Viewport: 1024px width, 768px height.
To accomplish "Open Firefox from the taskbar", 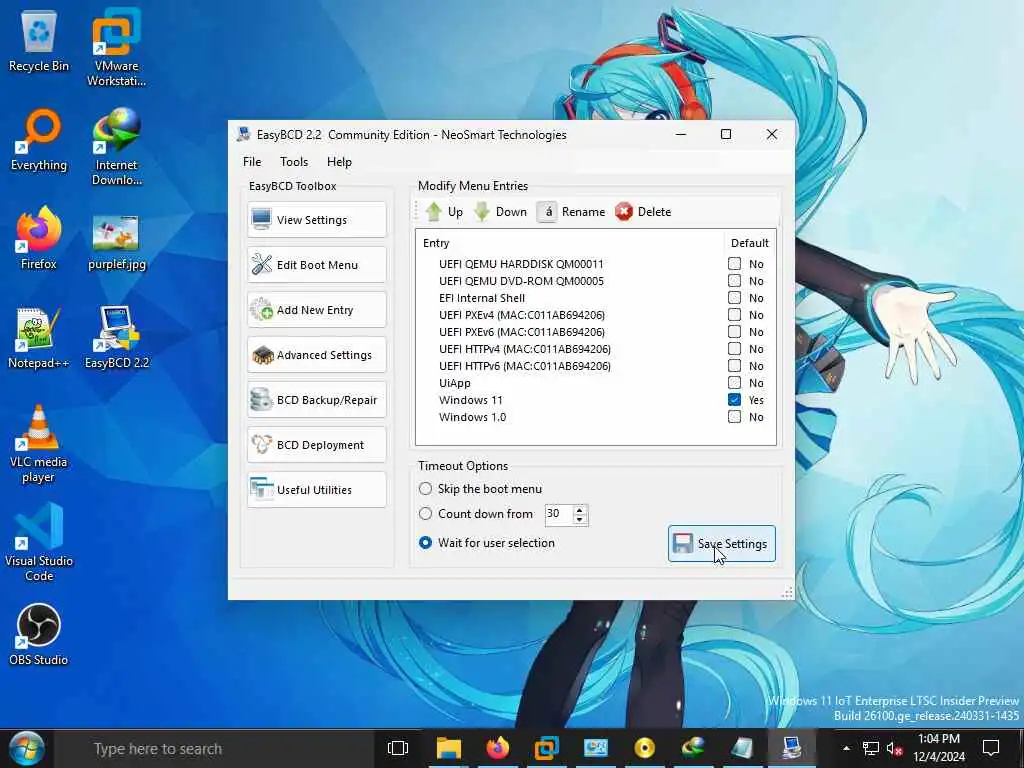I will 498,748.
